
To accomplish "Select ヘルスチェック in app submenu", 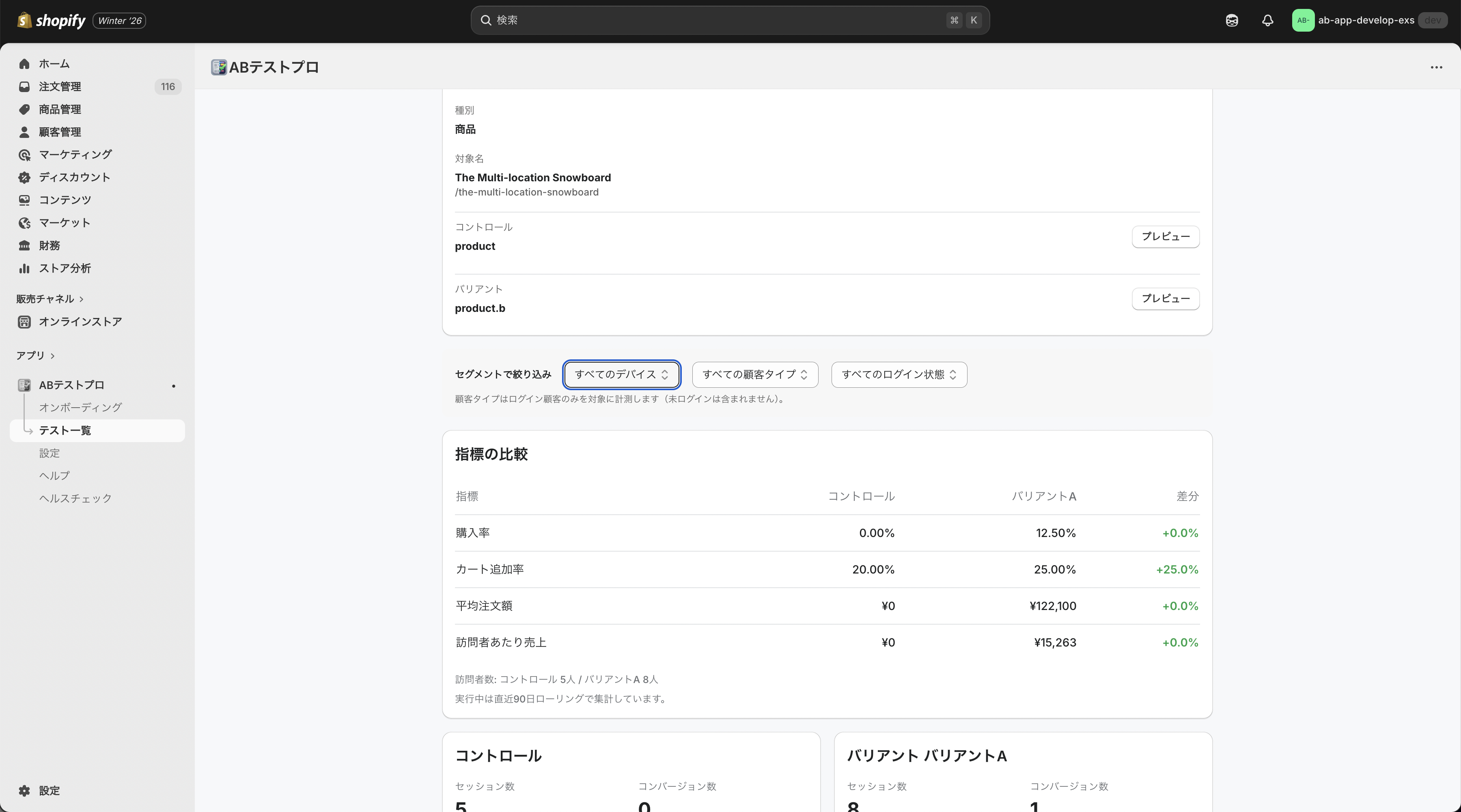I will (x=75, y=498).
